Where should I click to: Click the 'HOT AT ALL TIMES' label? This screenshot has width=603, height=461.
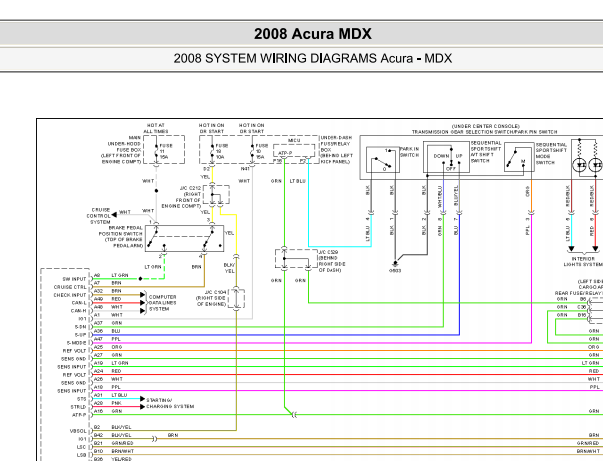(155, 128)
